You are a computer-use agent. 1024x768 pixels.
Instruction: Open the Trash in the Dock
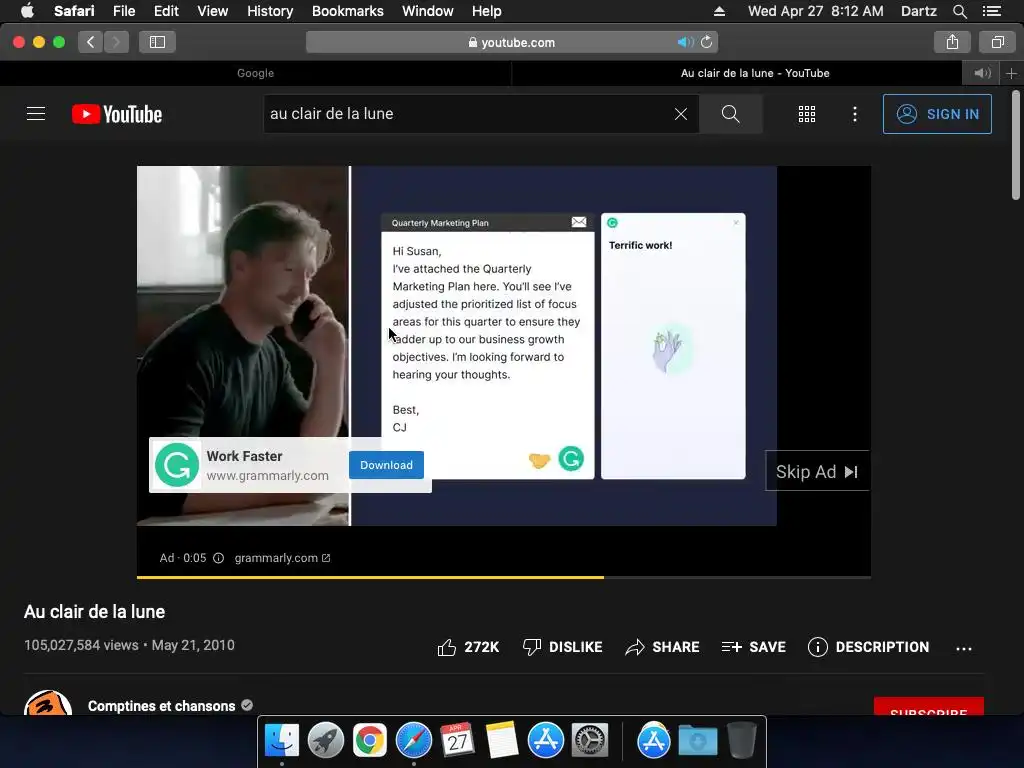pos(741,741)
